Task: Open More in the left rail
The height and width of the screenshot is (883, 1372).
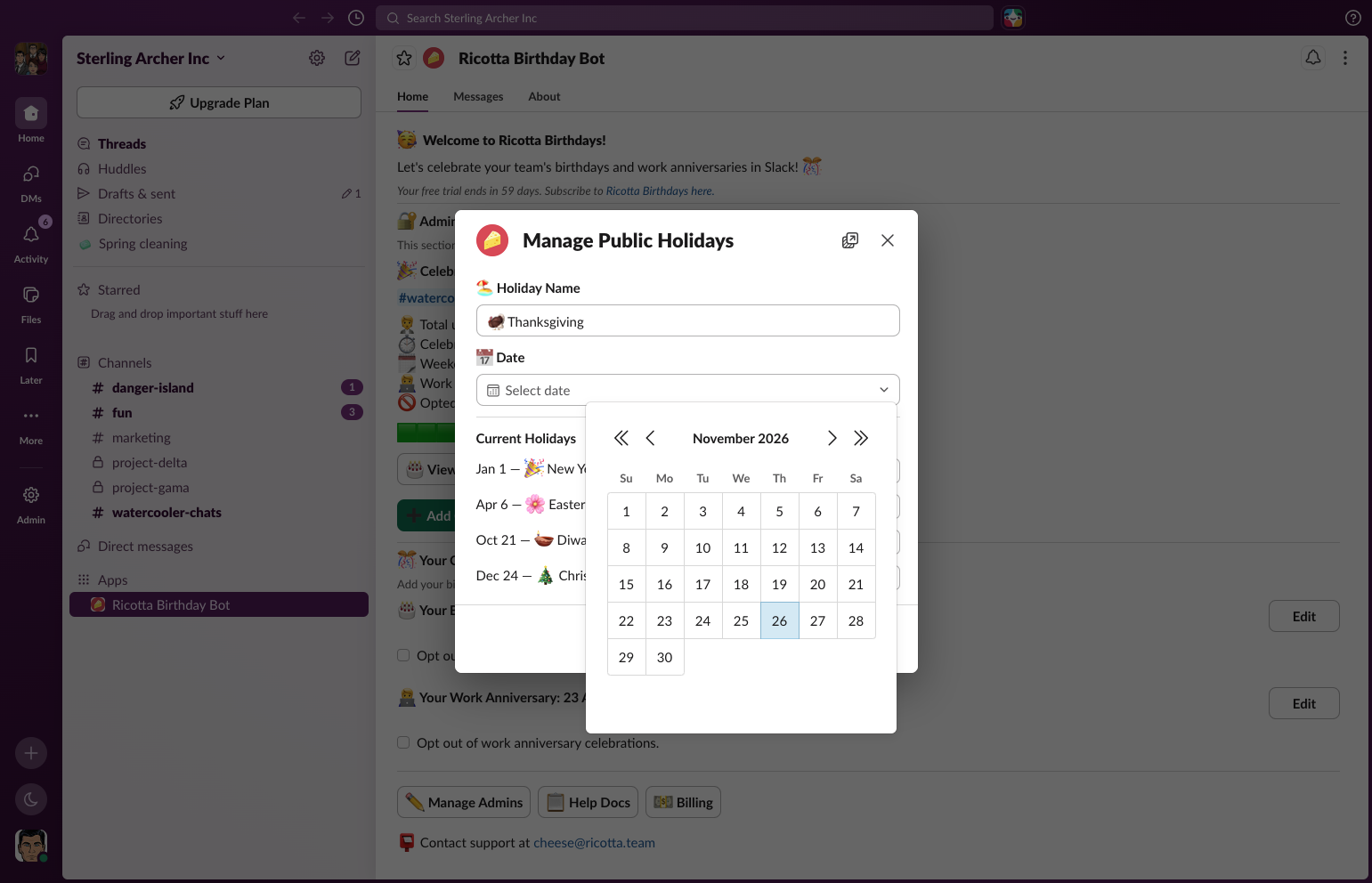Action: 31,424
